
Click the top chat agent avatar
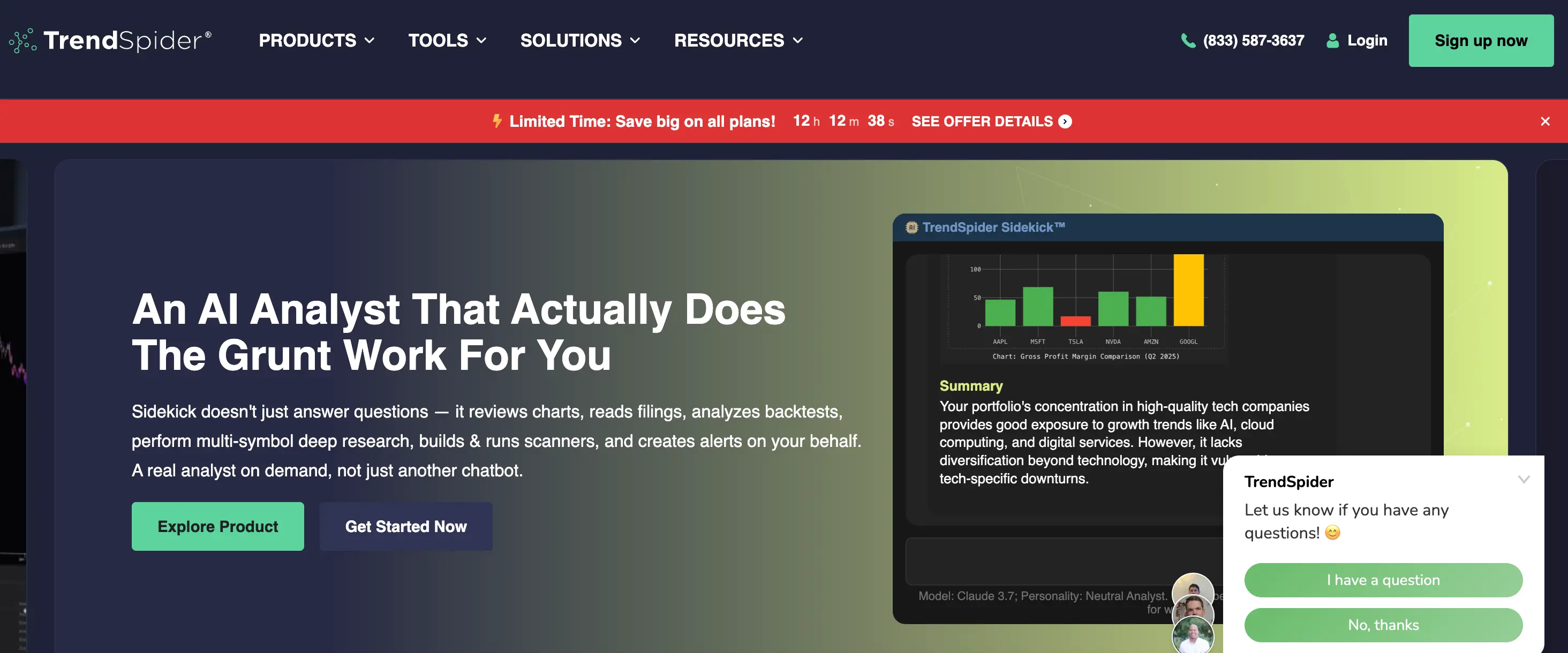click(1193, 585)
